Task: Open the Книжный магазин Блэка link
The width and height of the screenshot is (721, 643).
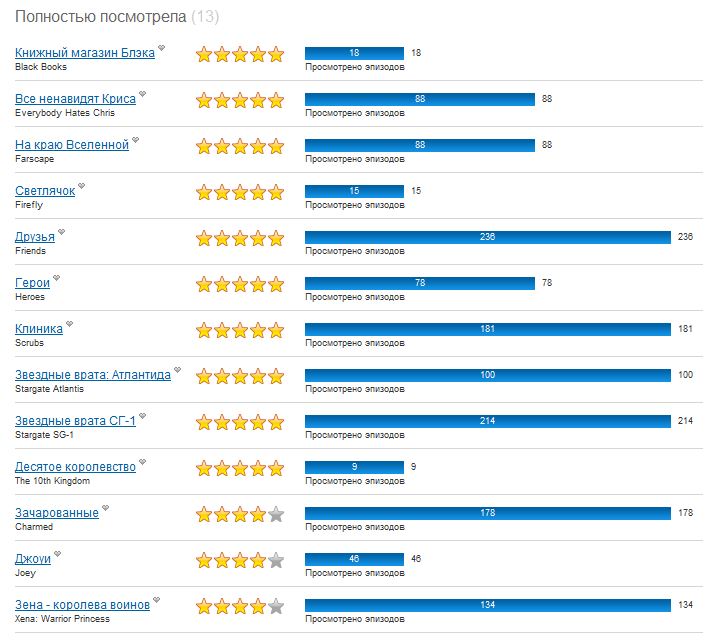Action: 85,53
